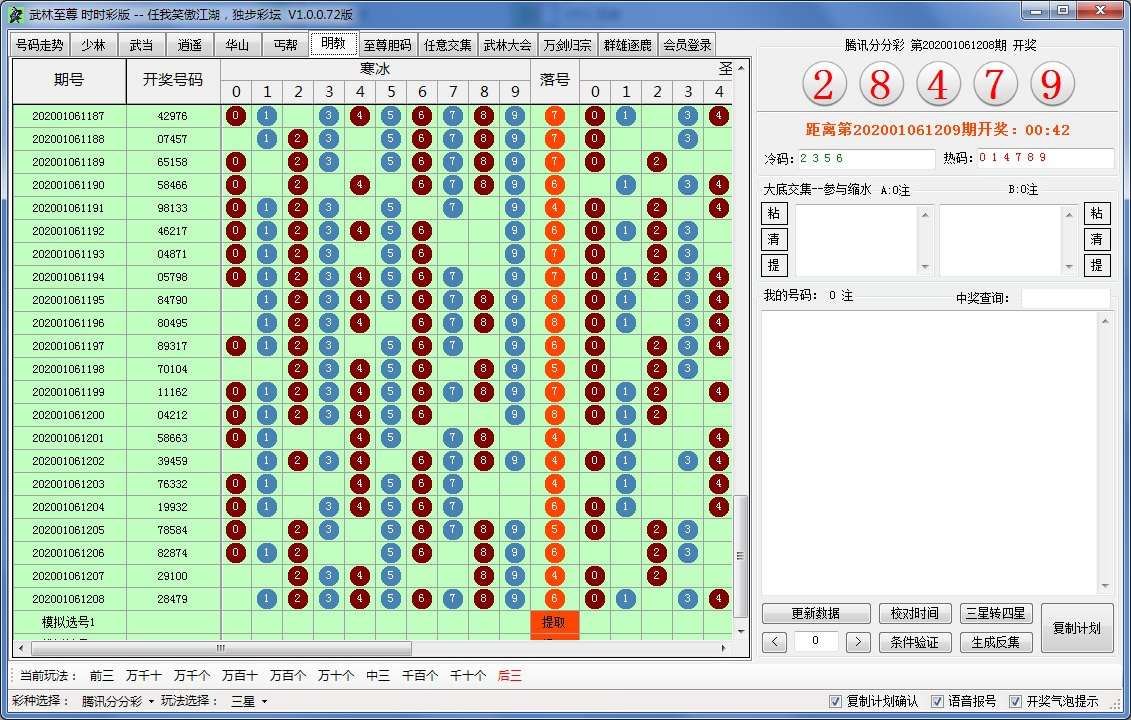Expand the 三星 play method dropdown

point(249,701)
